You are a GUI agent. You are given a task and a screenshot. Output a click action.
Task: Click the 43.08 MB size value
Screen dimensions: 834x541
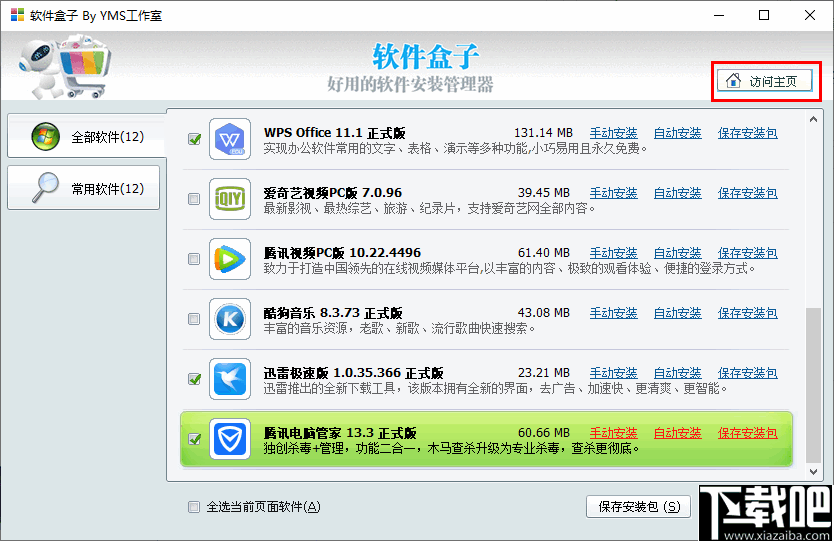tap(544, 313)
